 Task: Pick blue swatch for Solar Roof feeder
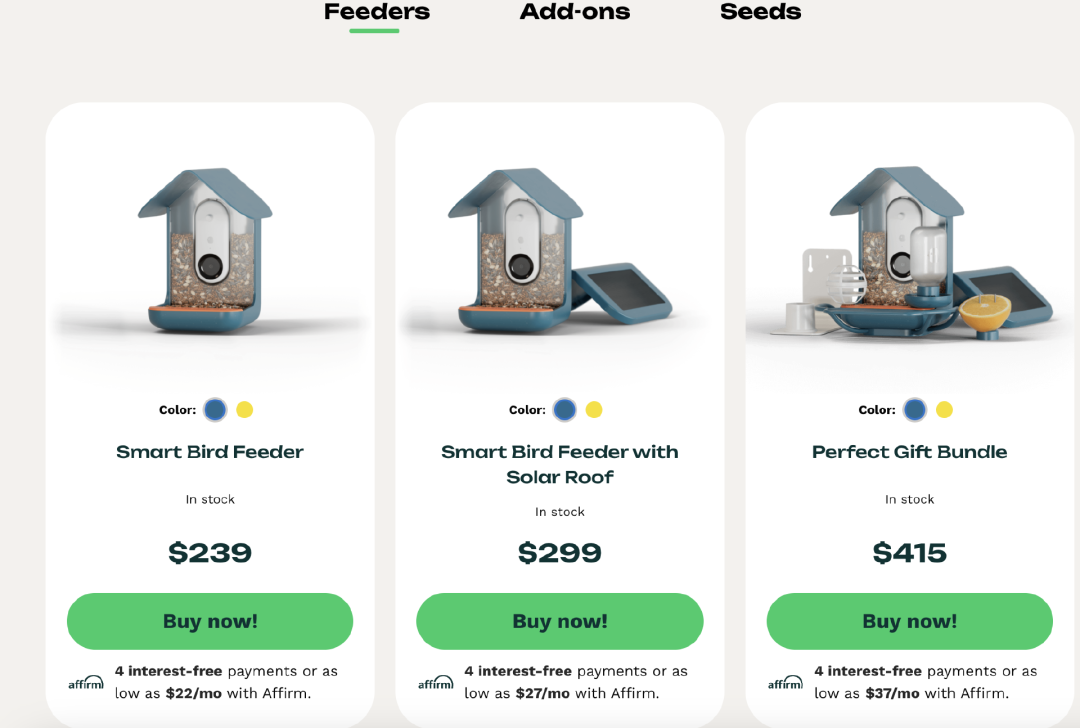(x=565, y=410)
